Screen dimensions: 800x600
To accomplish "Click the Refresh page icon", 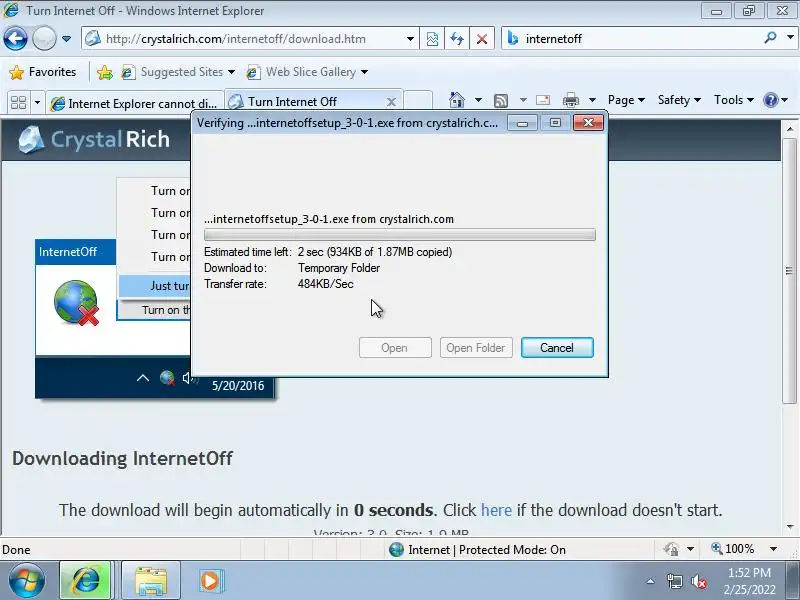I will coord(457,39).
